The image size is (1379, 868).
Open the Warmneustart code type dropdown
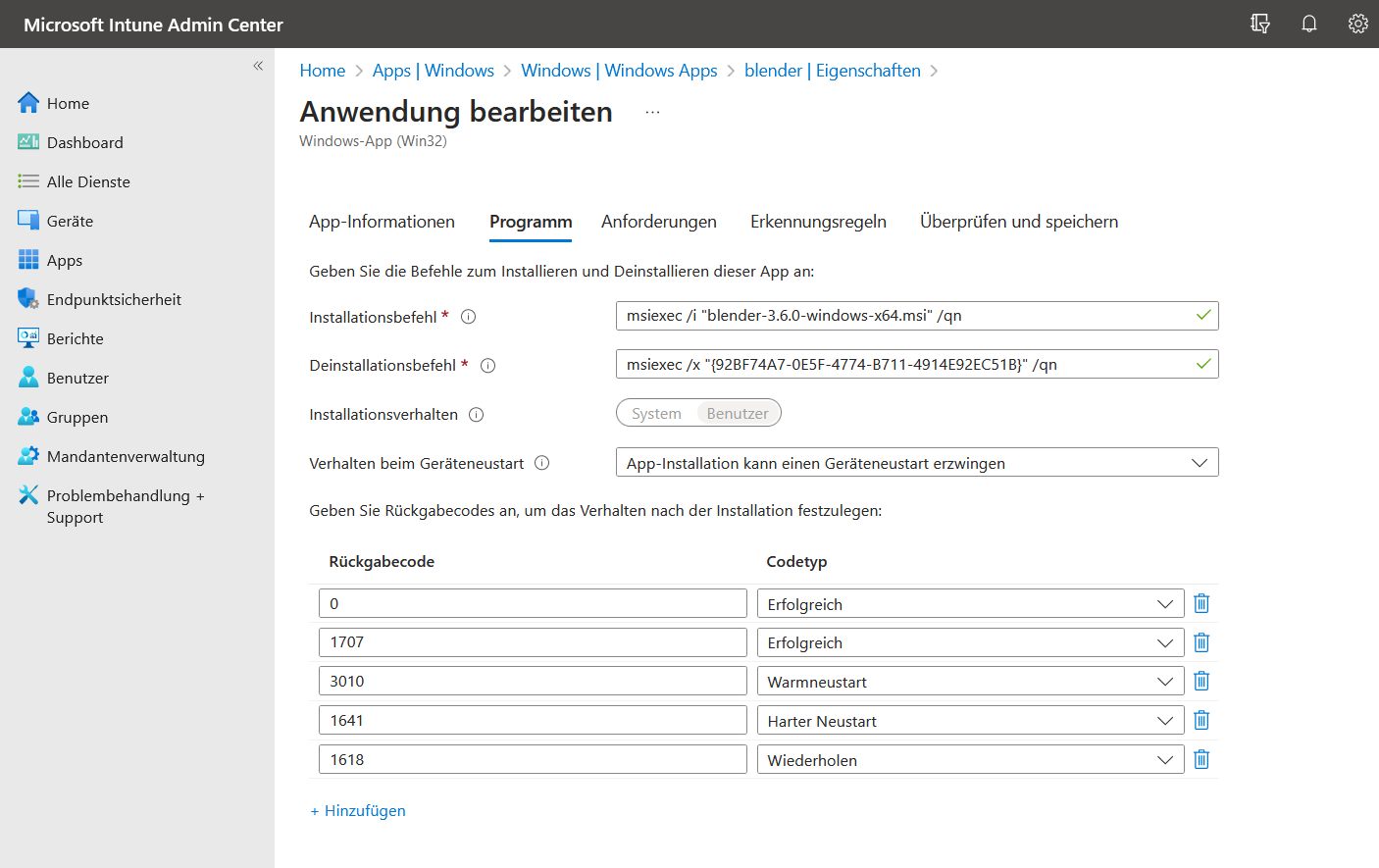(970, 682)
